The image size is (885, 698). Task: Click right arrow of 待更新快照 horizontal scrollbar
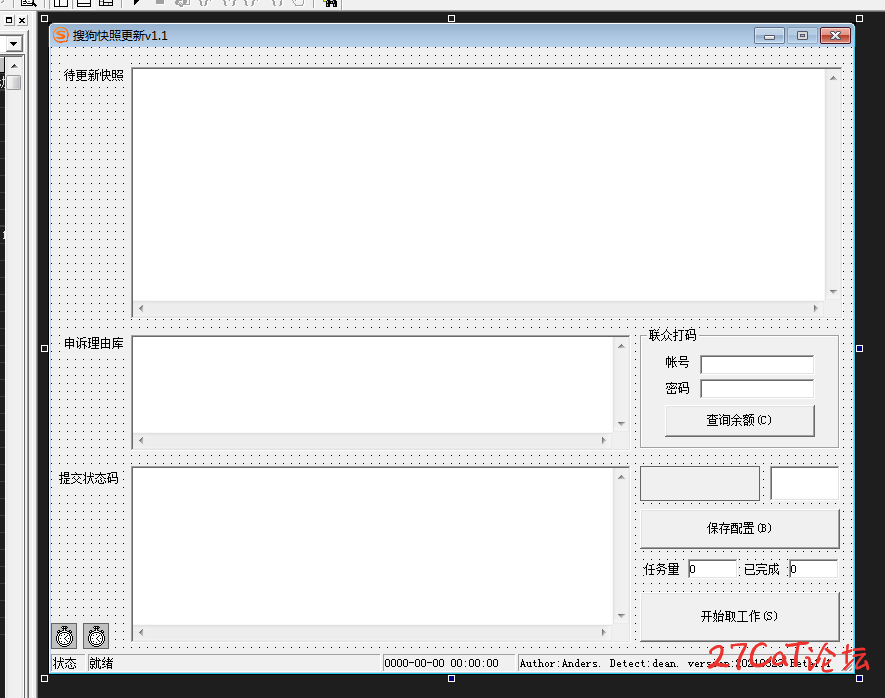(x=816, y=308)
